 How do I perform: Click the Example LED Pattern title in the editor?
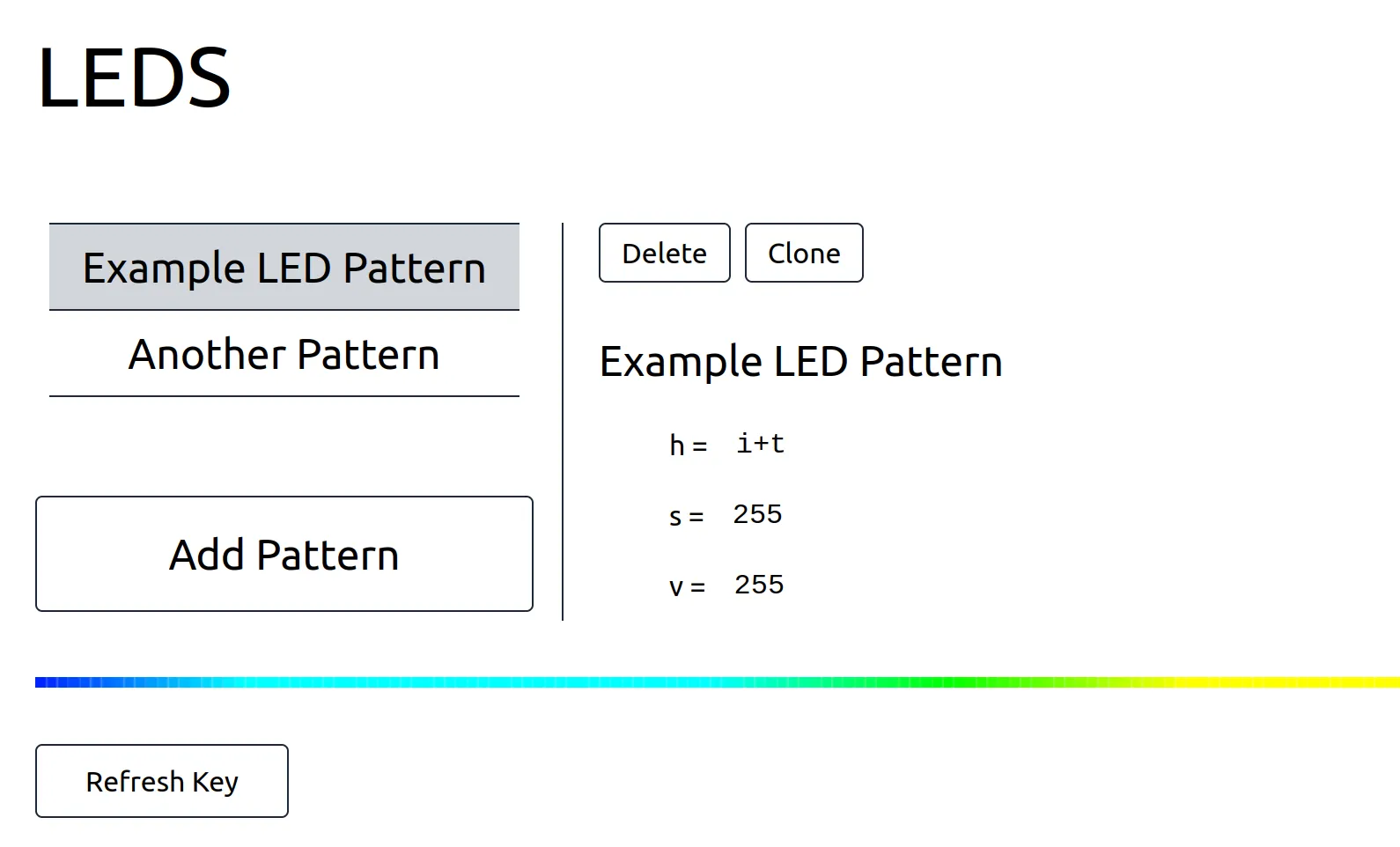[x=800, y=362]
